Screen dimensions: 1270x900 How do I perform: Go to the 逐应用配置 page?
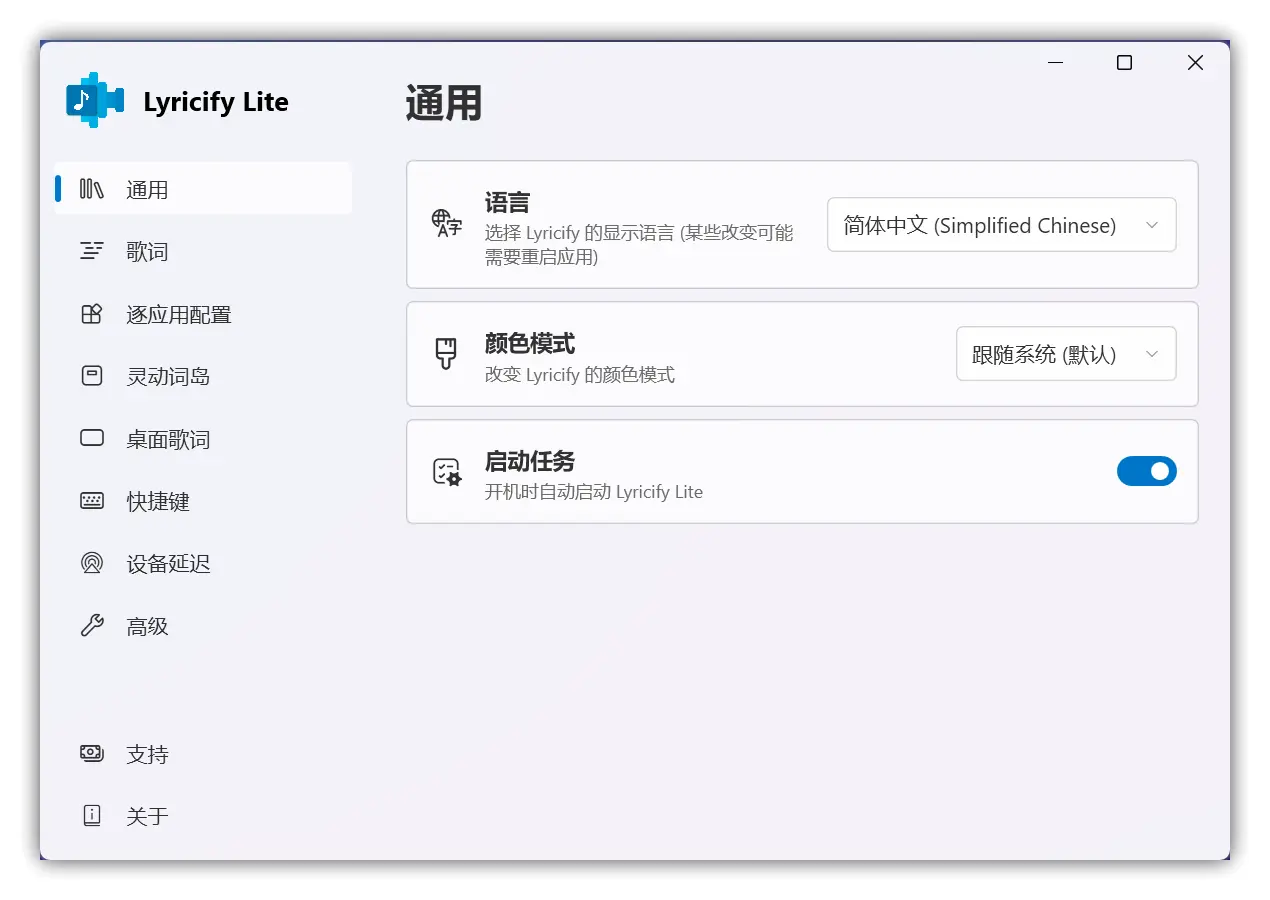(203, 314)
